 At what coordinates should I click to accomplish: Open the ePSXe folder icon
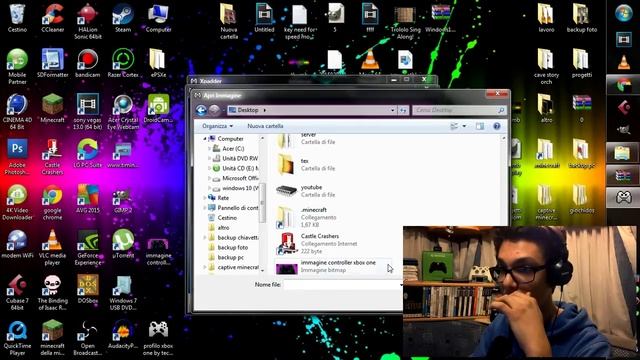tap(158, 63)
